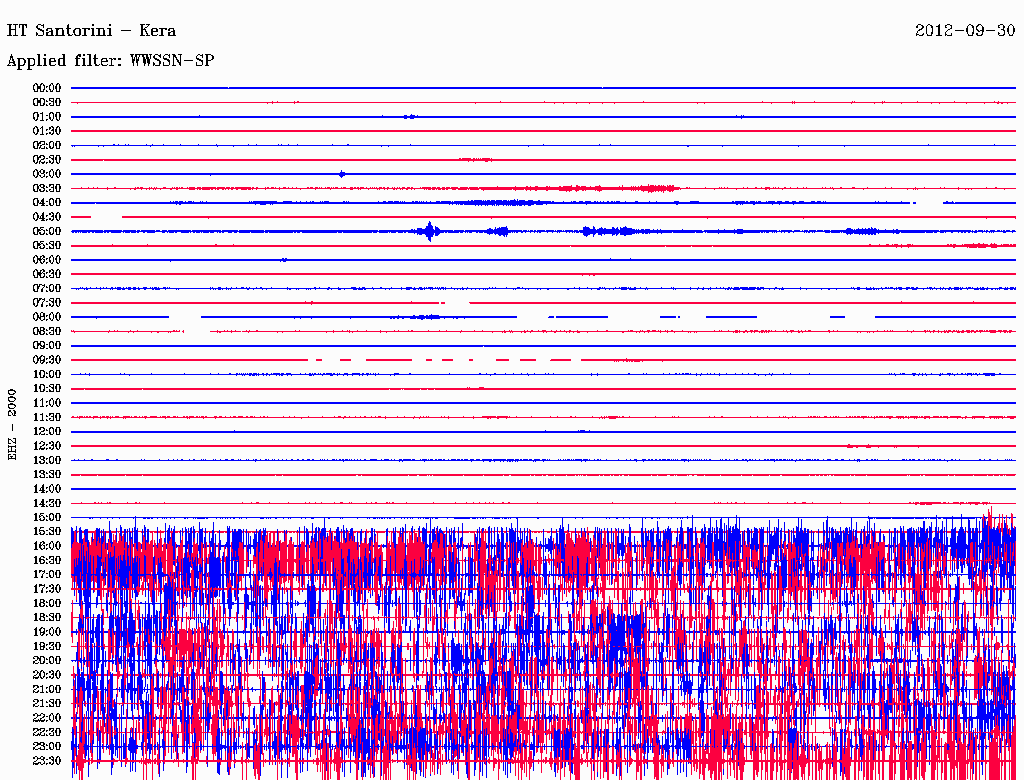Choose the 14:30 time label
Screen dimensions: 1024x780
point(47,503)
